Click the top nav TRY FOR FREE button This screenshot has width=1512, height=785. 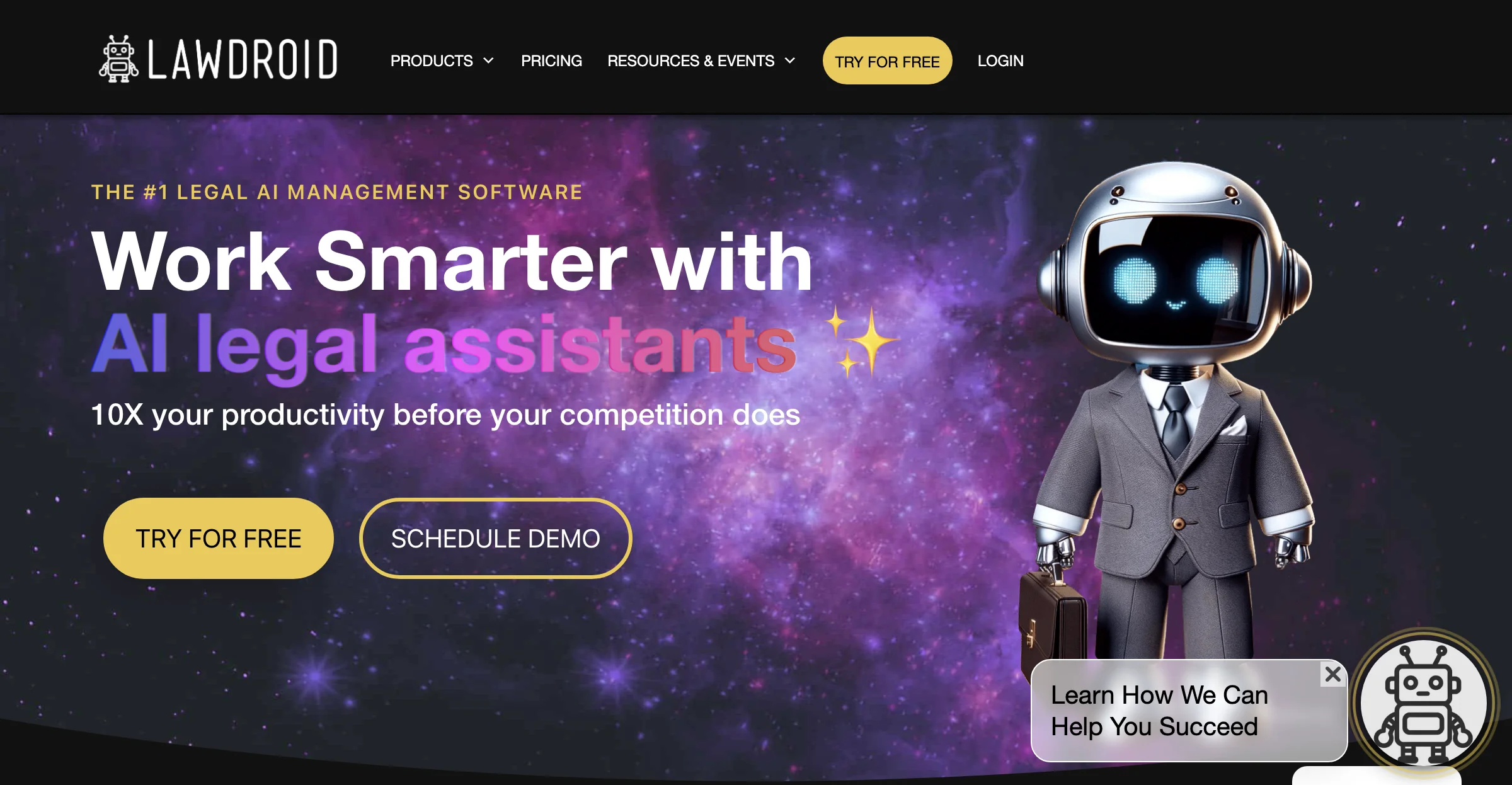(886, 61)
